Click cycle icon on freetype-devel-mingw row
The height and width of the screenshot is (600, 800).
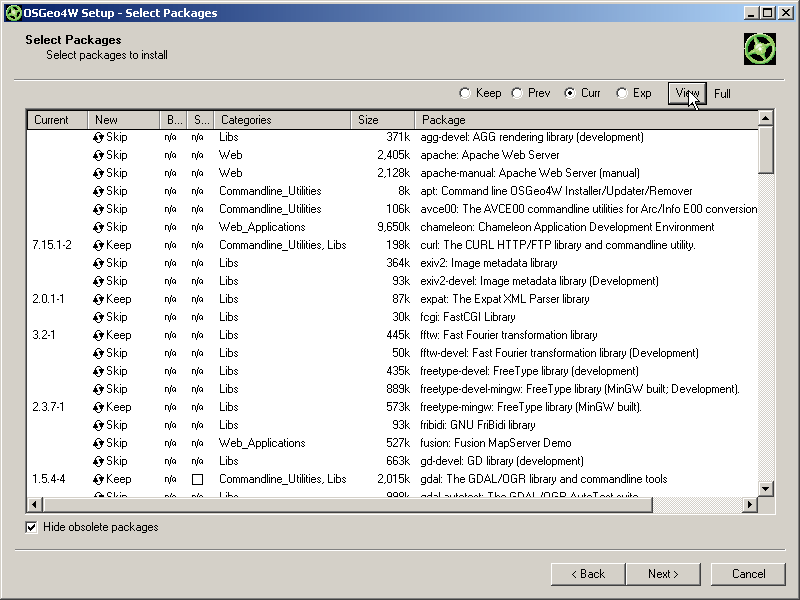coord(98,389)
